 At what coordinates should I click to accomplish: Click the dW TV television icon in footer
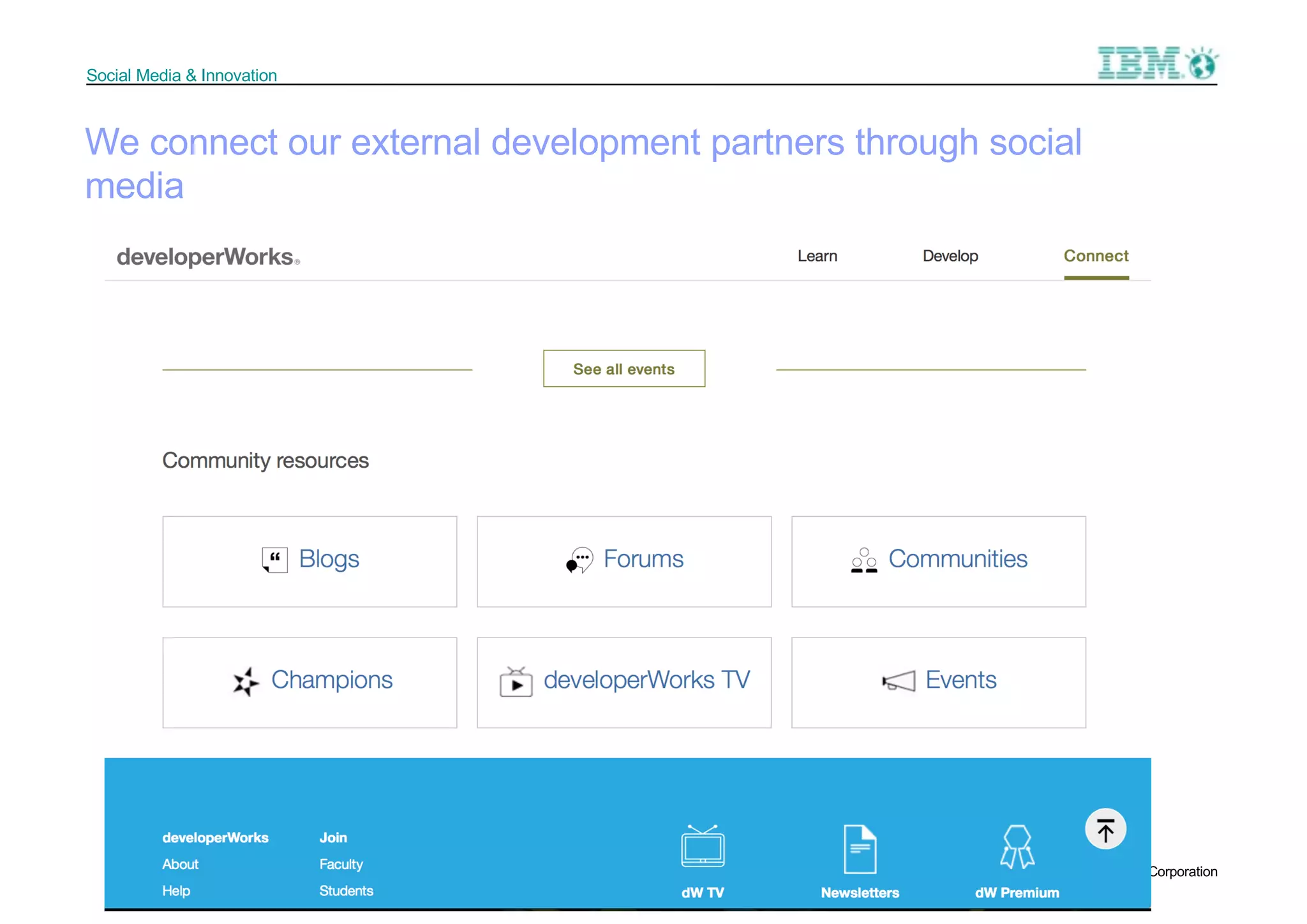[703, 846]
